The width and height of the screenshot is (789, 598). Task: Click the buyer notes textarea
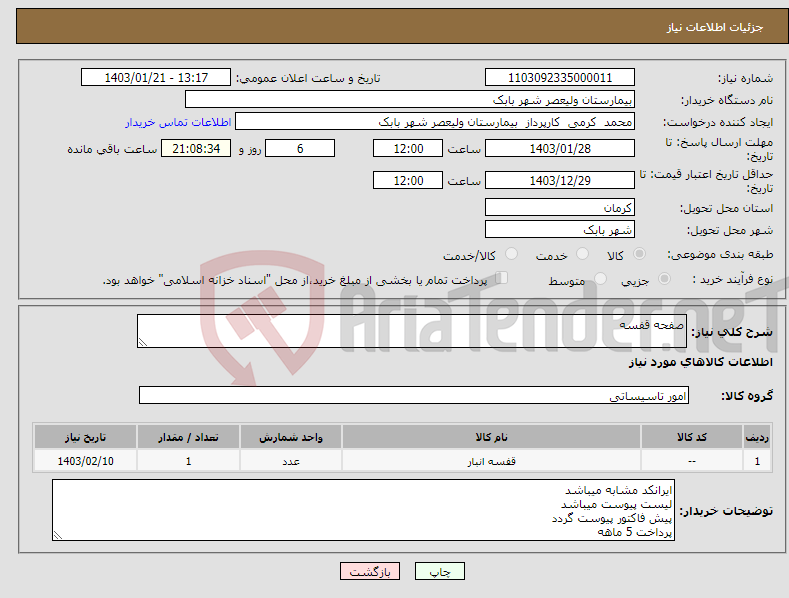(363, 510)
